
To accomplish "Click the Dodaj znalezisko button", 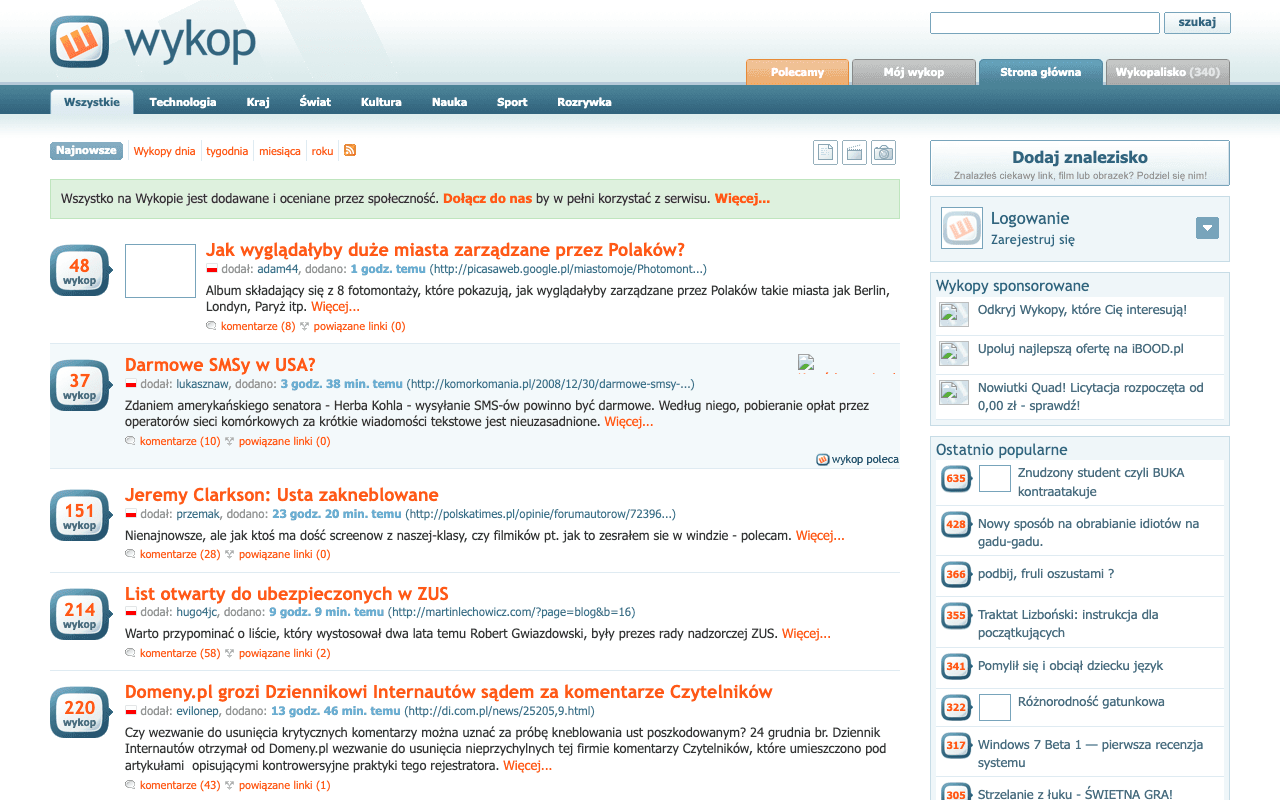I will 1080,163.
